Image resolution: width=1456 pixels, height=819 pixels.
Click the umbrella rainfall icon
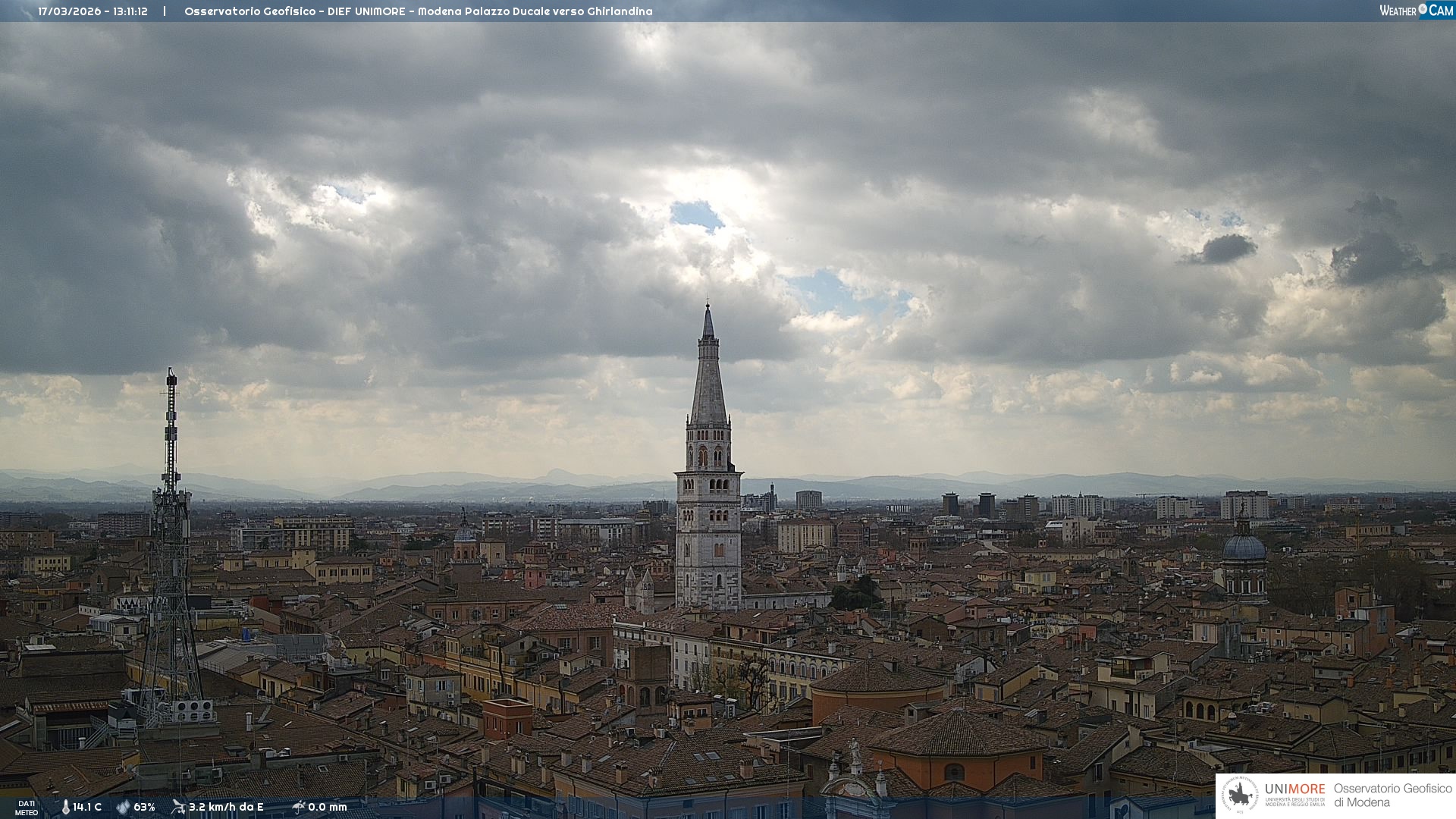(x=299, y=807)
